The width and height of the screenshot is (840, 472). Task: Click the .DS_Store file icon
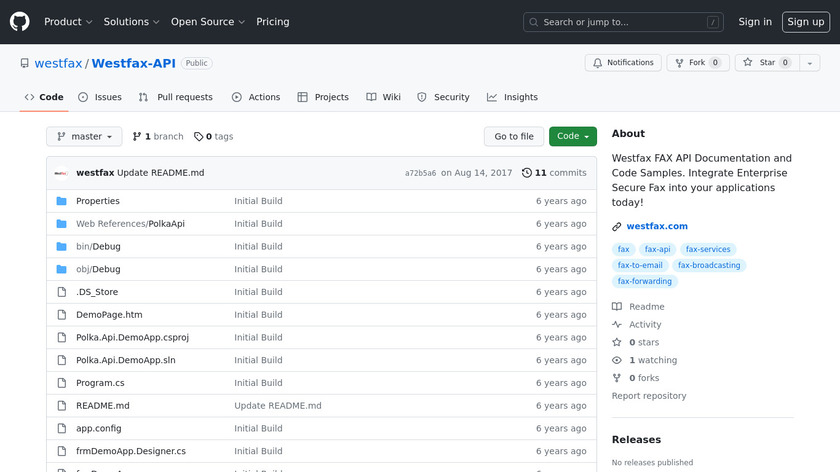[x=62, y=292]
